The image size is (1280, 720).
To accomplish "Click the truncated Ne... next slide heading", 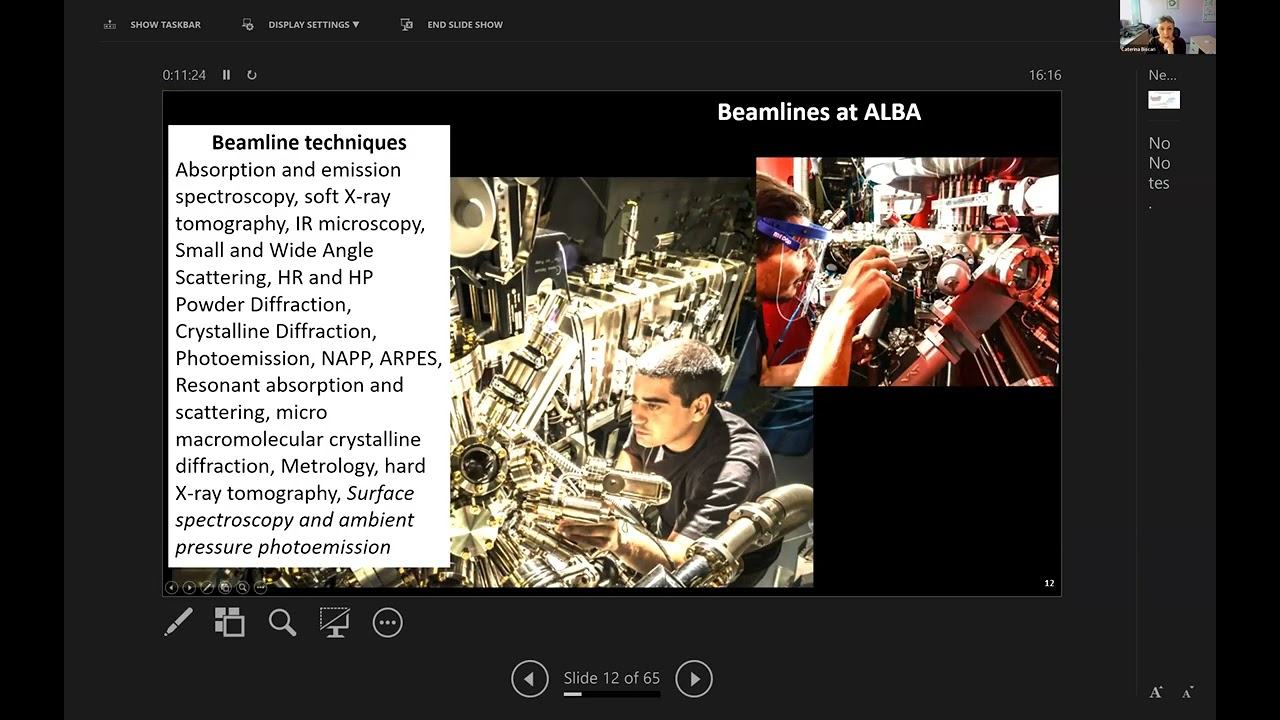I will pos(1162,75).
